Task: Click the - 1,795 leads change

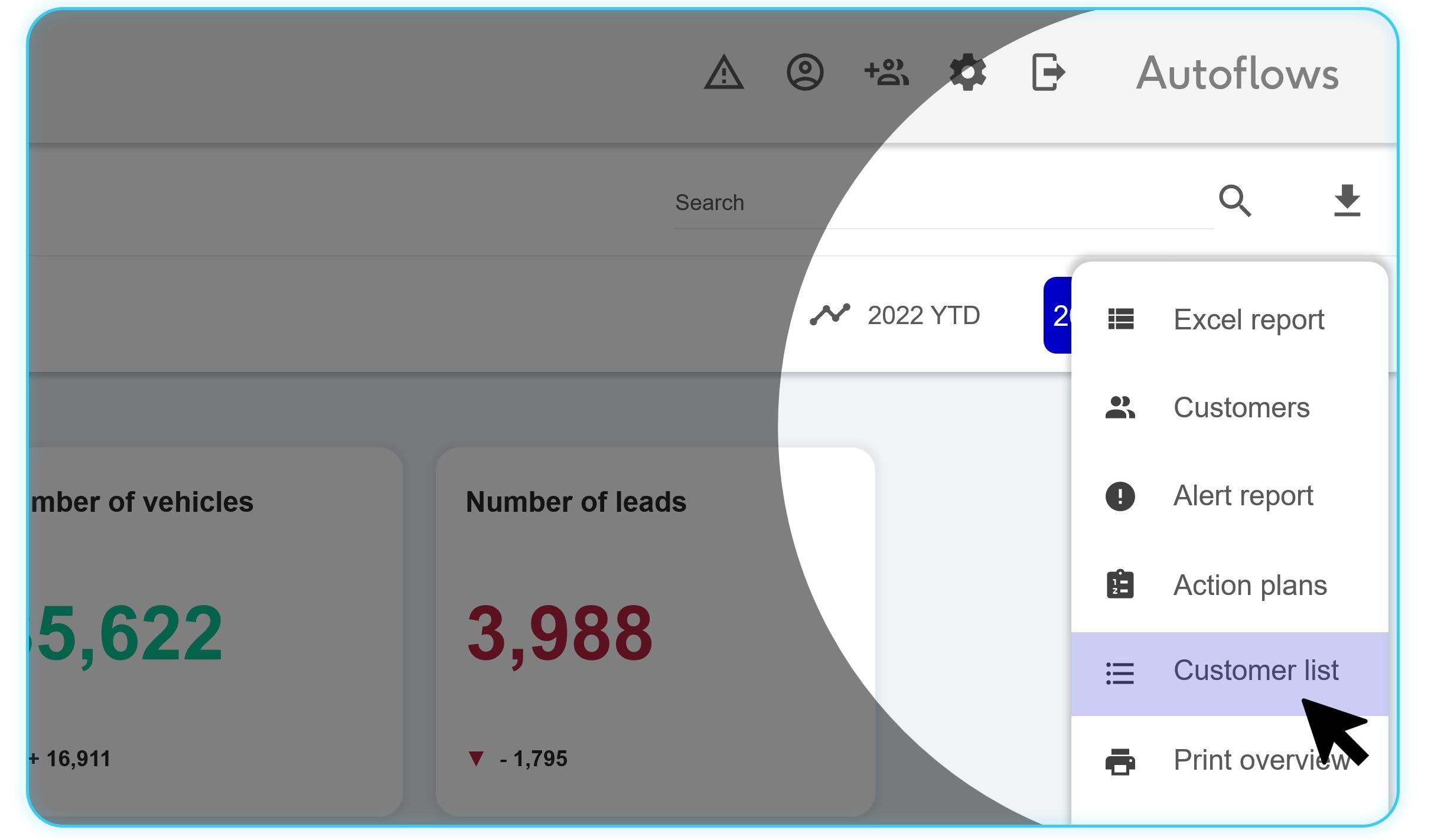Action: pyautogui.click(x=533, y=759)
